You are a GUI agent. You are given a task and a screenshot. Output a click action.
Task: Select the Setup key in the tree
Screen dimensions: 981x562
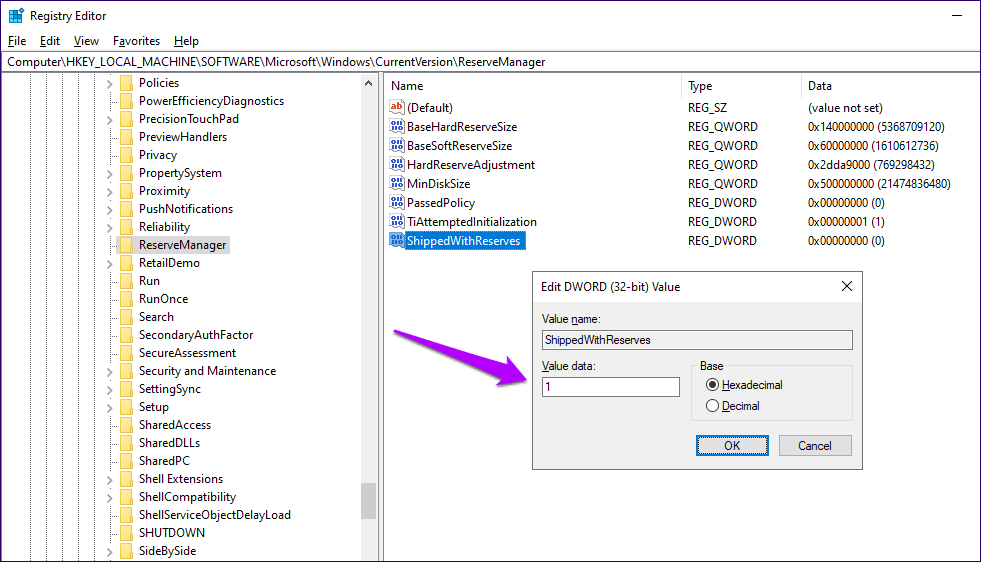153,407
